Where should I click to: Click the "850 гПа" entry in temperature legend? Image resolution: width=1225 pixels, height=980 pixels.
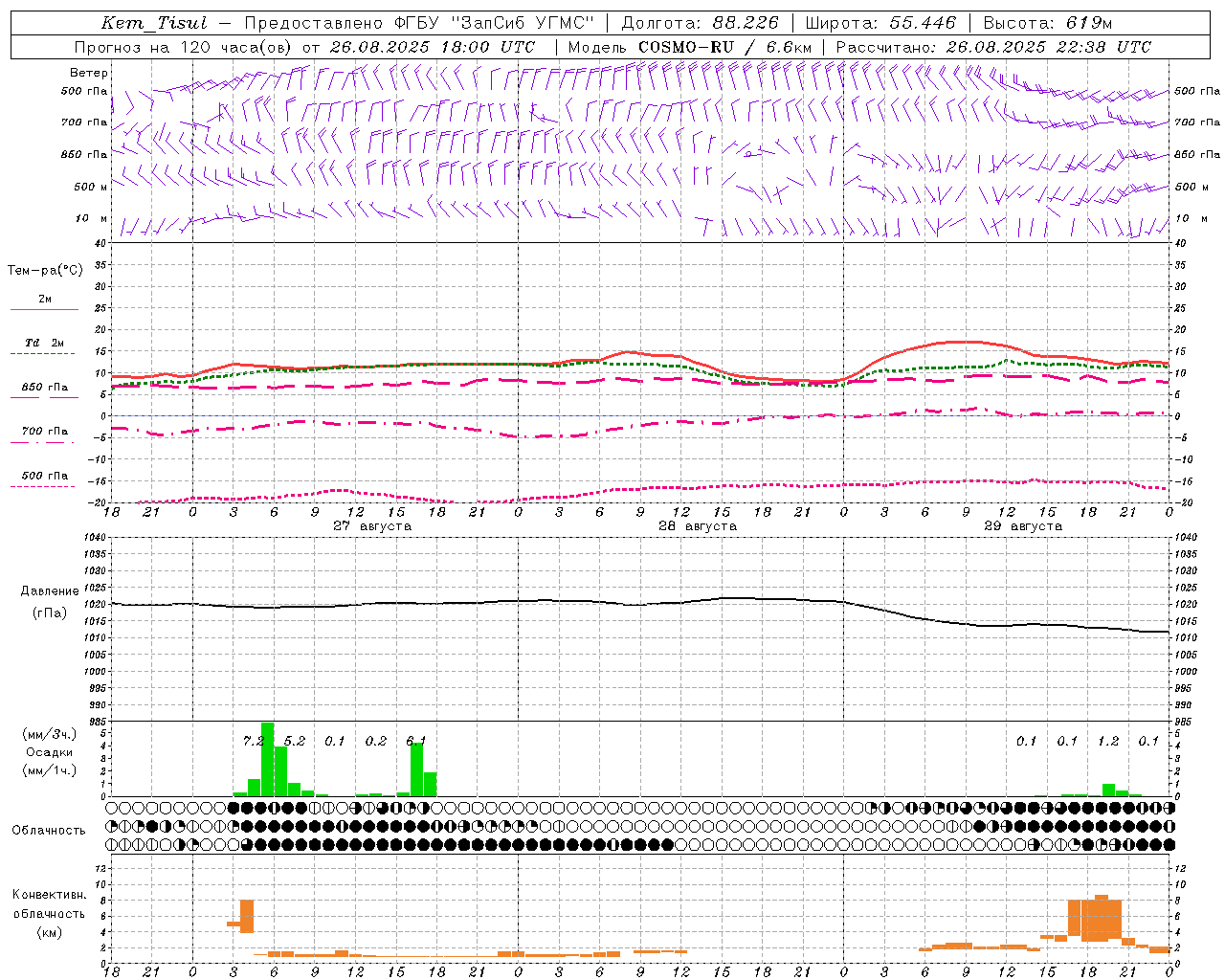44,388
